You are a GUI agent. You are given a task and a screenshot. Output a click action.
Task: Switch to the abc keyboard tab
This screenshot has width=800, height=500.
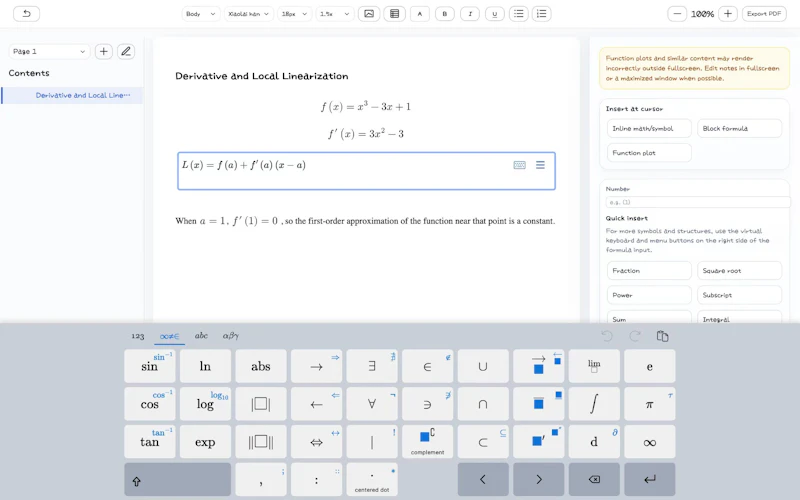click(201, 336)
